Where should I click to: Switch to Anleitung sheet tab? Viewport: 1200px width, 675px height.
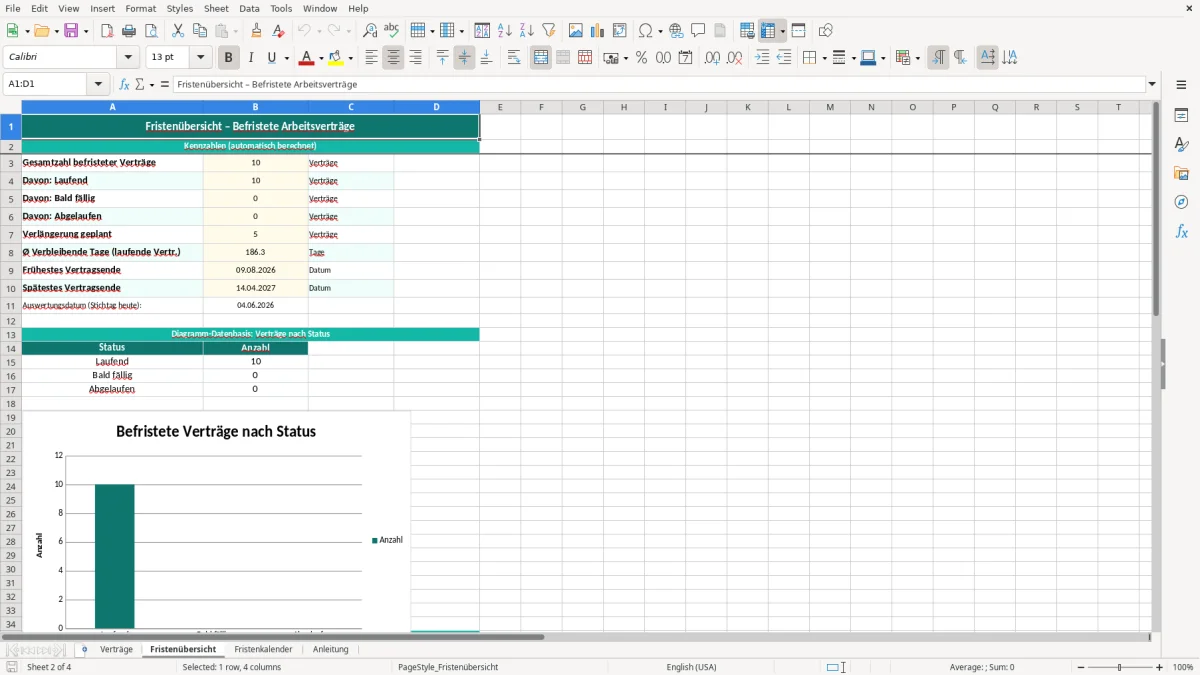[x=330, y=649]
